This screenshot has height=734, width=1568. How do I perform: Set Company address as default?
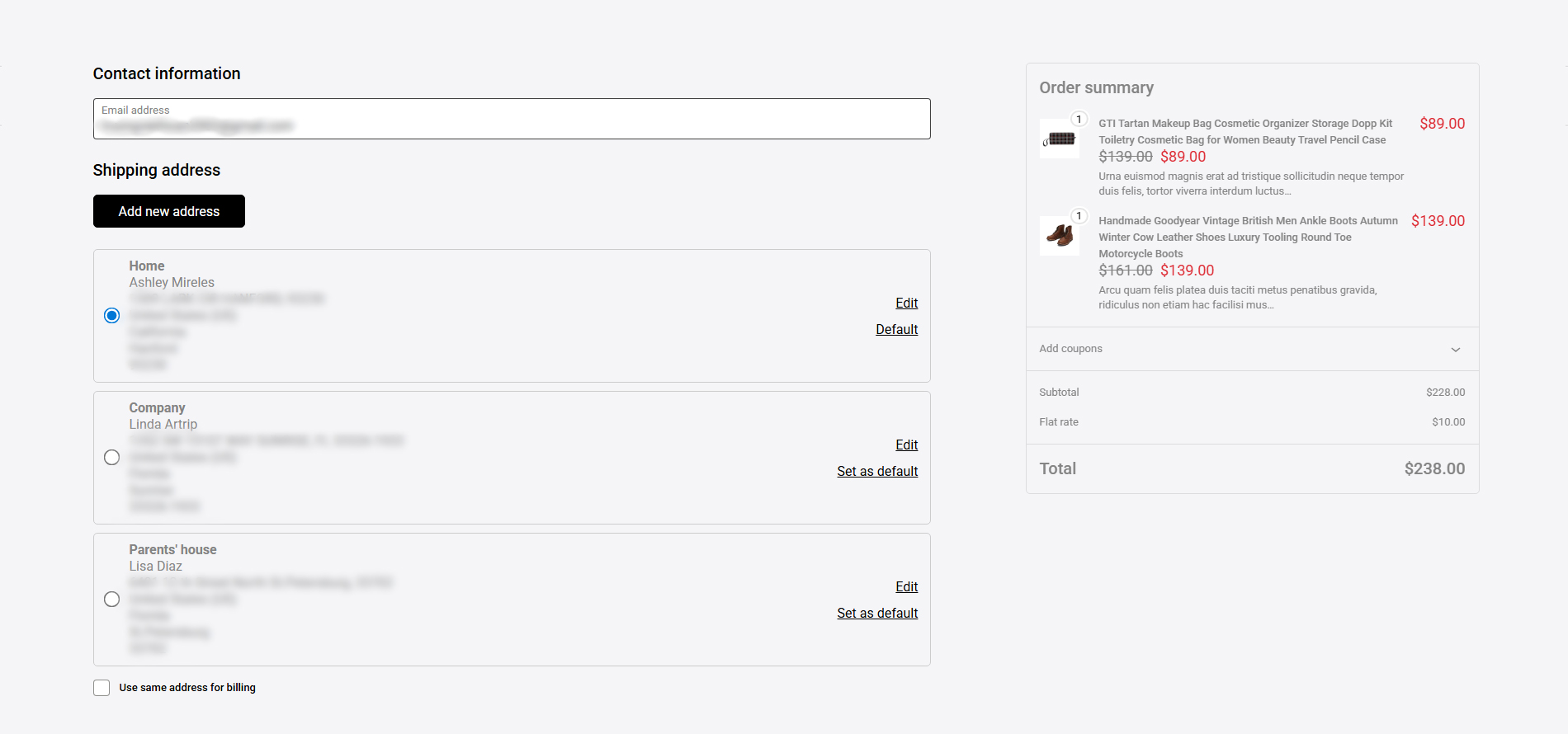[877, 472]
